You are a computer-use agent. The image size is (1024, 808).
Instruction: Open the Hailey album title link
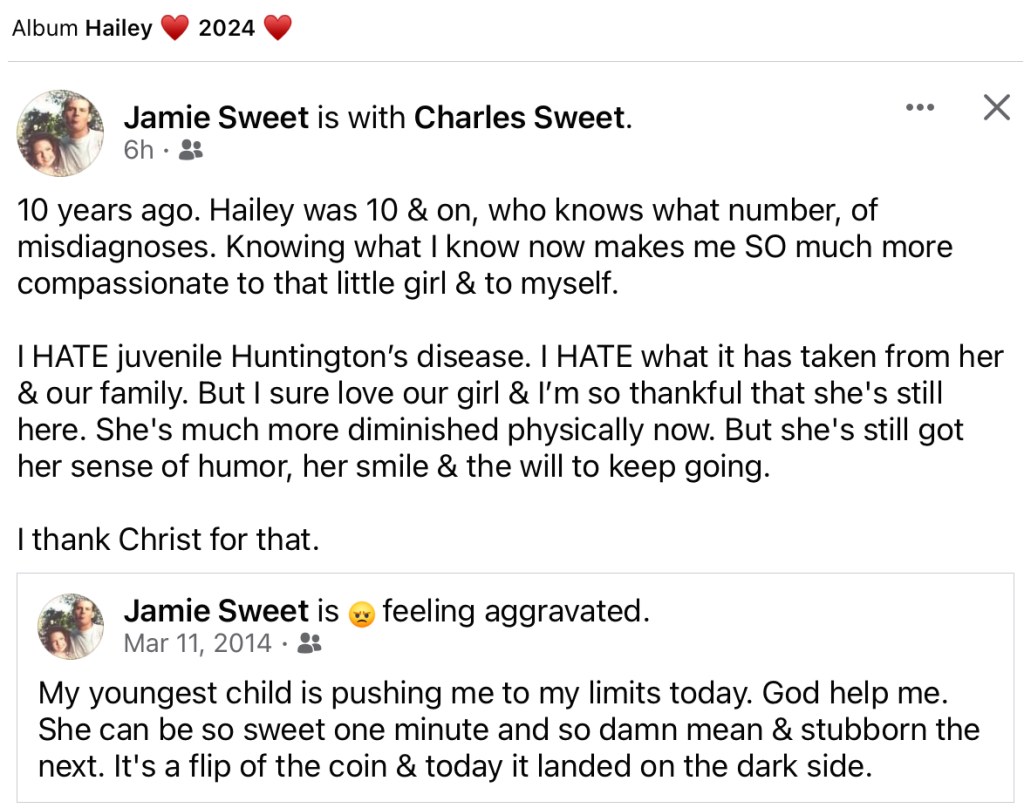click(118, 28)
